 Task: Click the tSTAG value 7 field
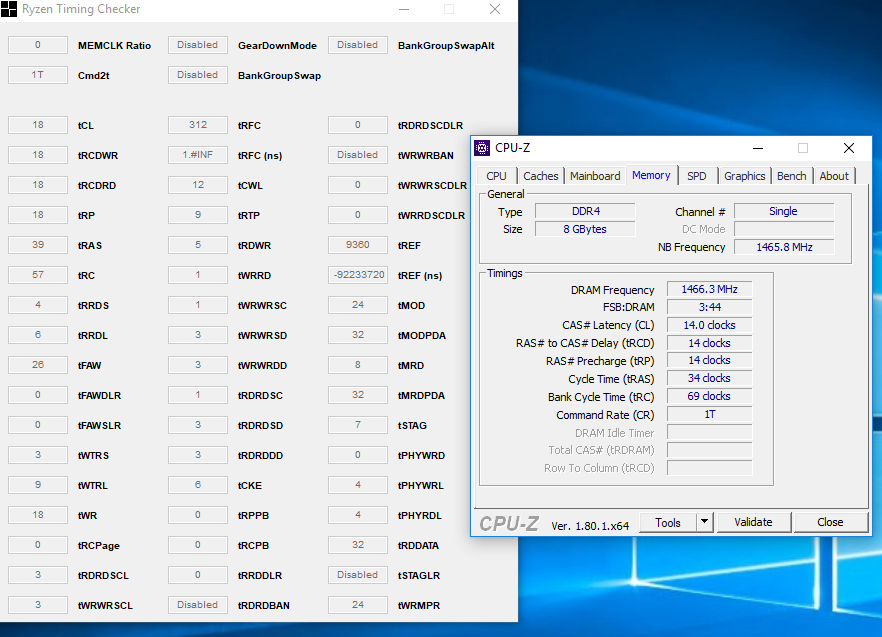(358, 425)
